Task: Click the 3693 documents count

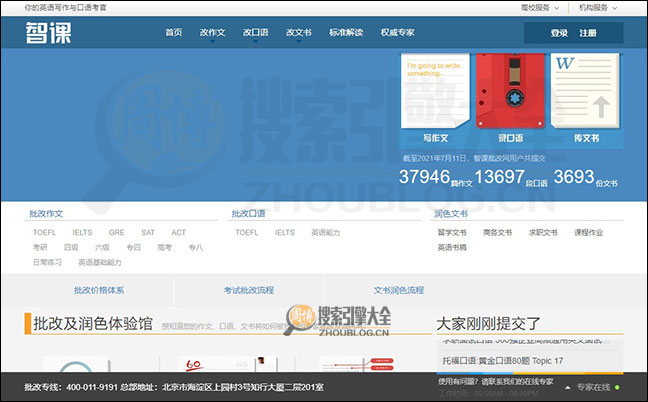Action: pos(574,177)
